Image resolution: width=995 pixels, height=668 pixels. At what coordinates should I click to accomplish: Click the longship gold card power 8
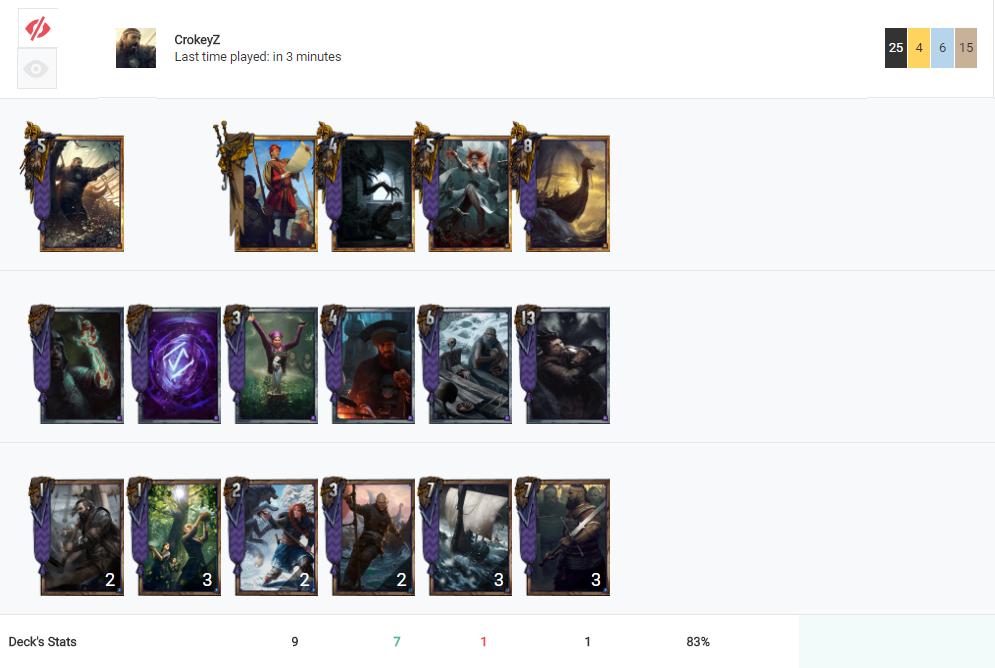[561, 188]
